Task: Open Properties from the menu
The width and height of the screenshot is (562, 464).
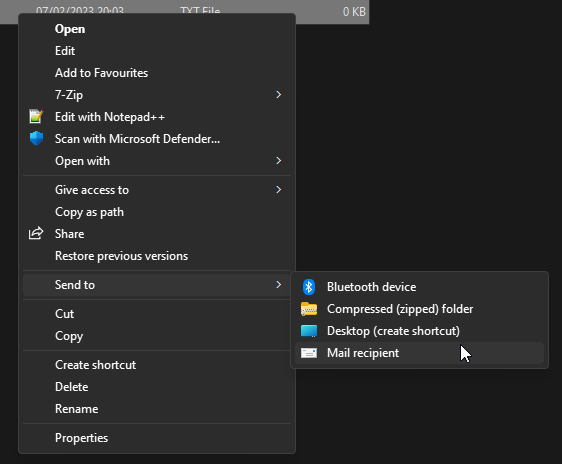Action: pyautogui.click(x=157, y=438)
